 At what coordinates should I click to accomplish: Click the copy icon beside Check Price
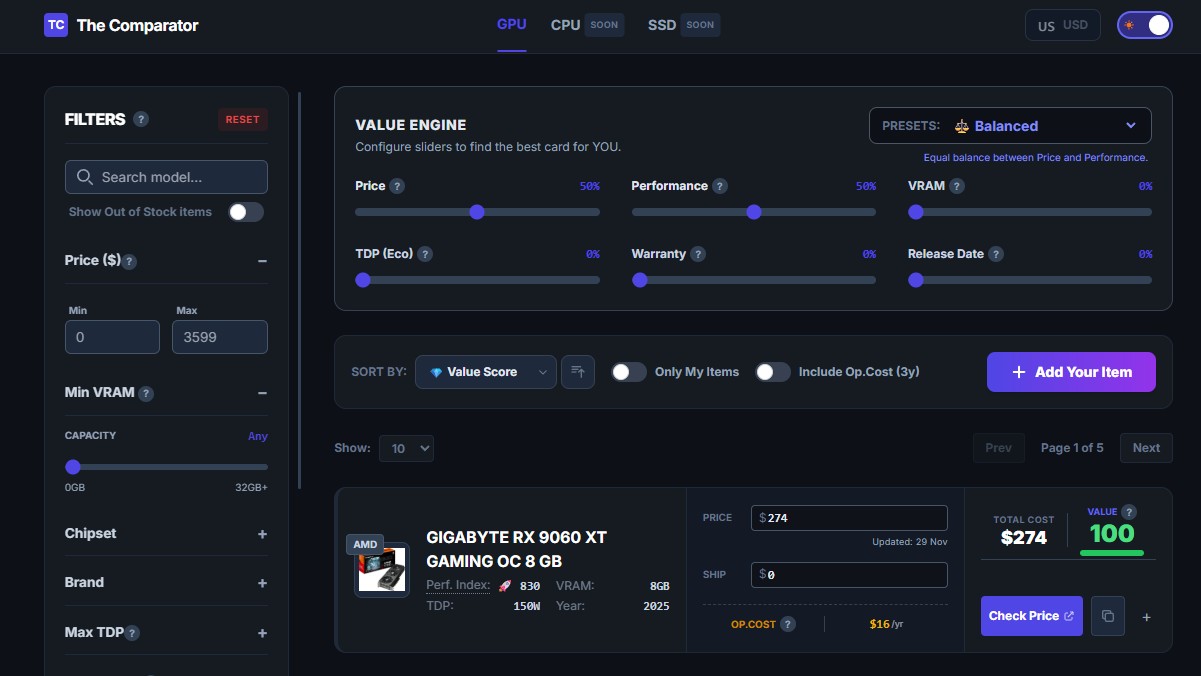point(1108,616)
